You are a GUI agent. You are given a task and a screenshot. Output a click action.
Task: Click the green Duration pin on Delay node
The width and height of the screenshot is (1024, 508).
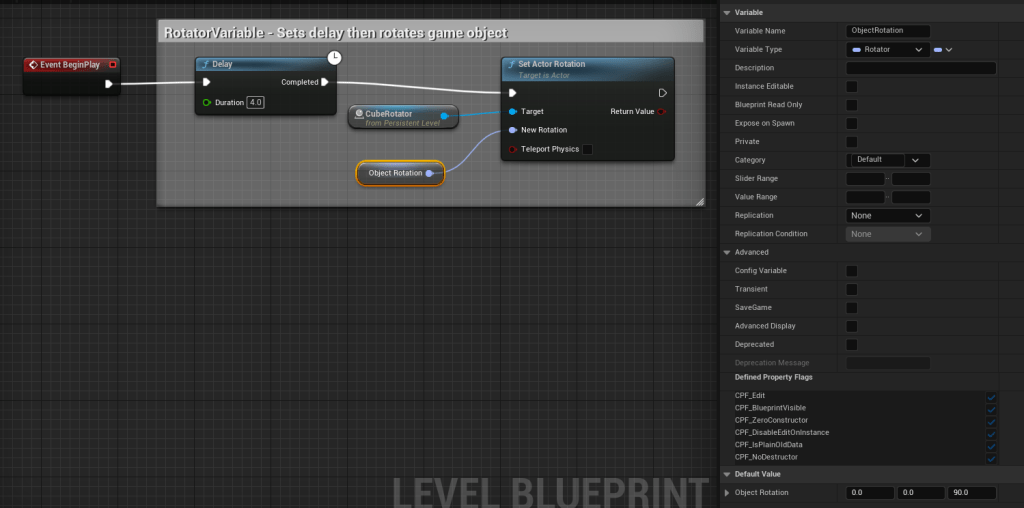207,102
